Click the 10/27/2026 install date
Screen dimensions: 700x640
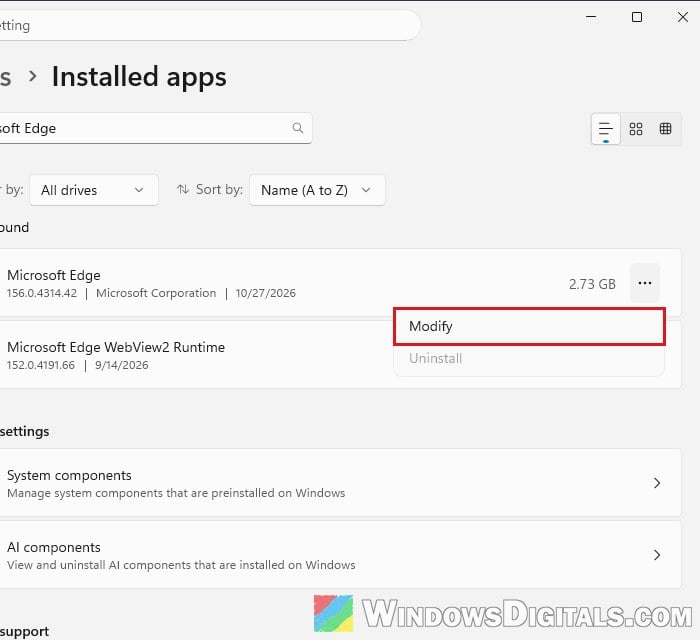tap(266, 293)
